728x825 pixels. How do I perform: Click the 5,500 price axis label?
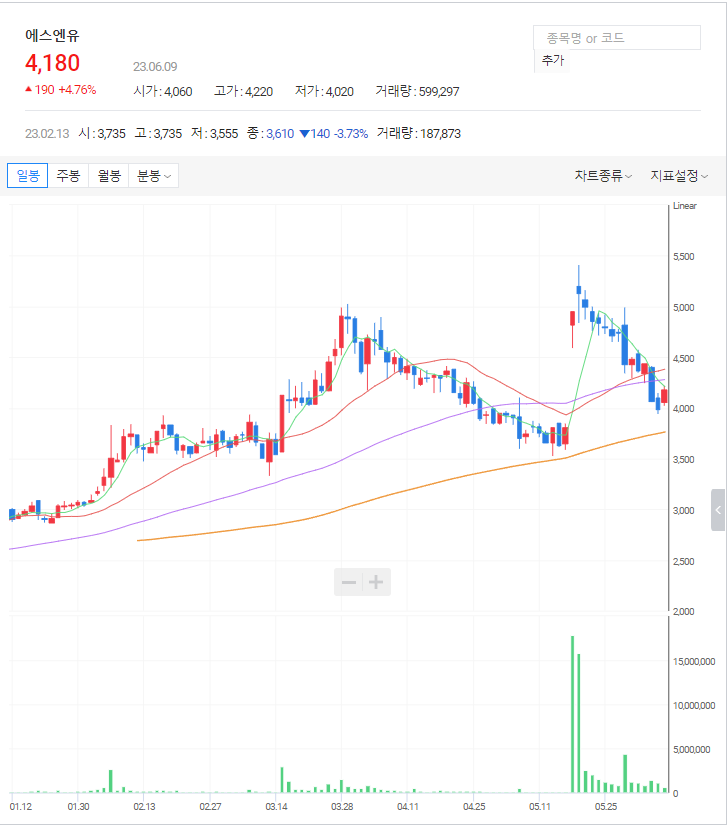click(684, 257)
